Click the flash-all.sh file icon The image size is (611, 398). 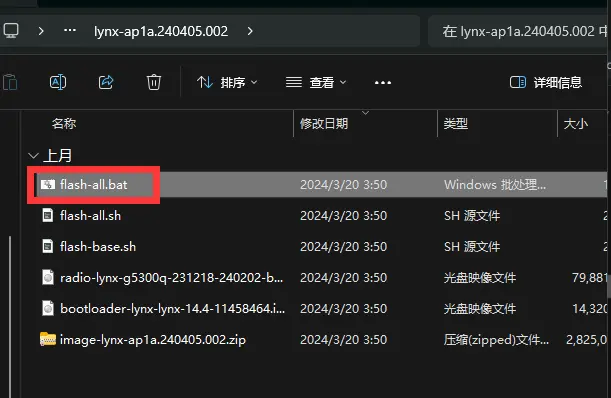(48, 215)
